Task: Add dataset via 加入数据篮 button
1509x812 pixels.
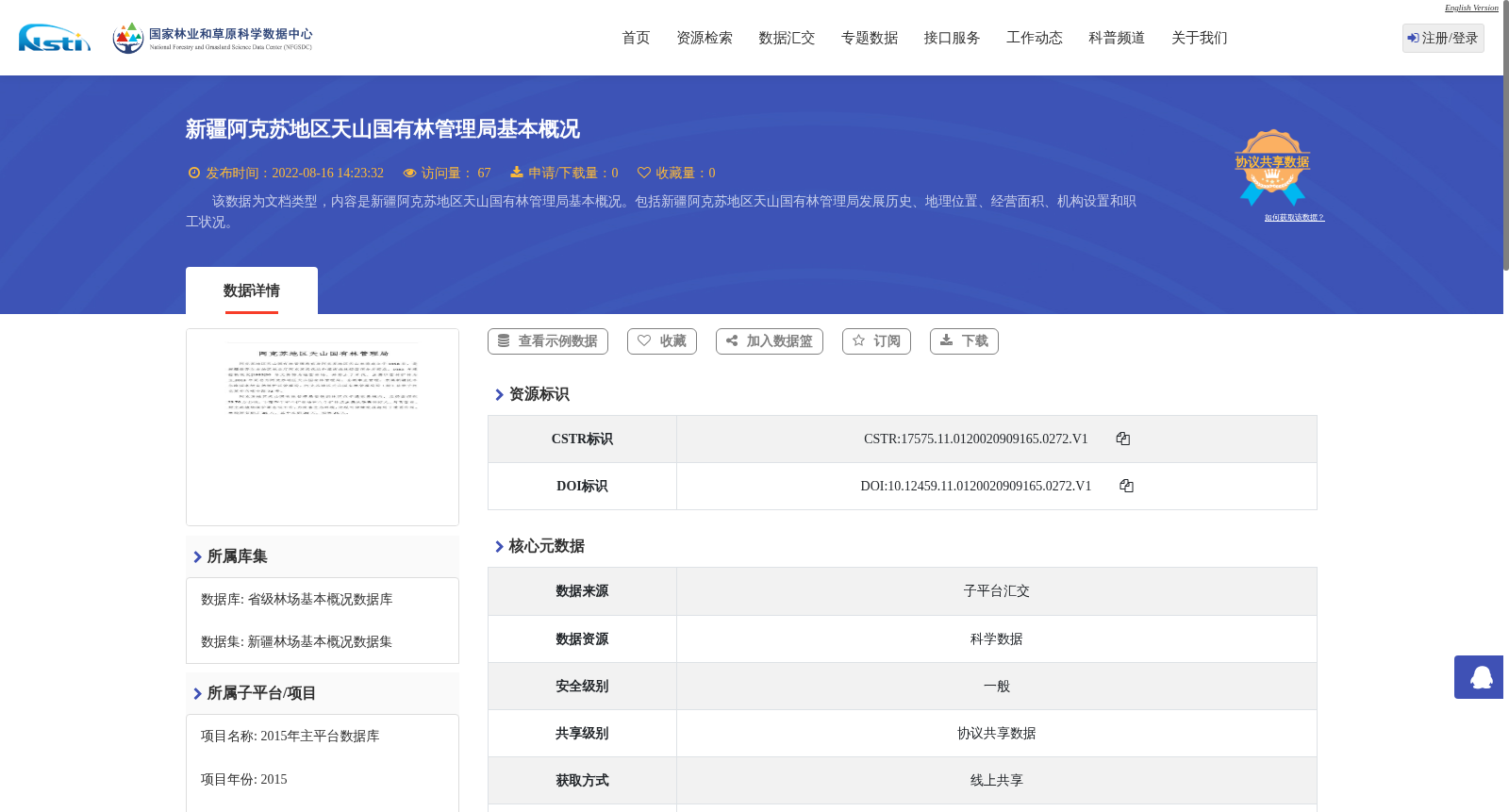Action: pos(770,341)
